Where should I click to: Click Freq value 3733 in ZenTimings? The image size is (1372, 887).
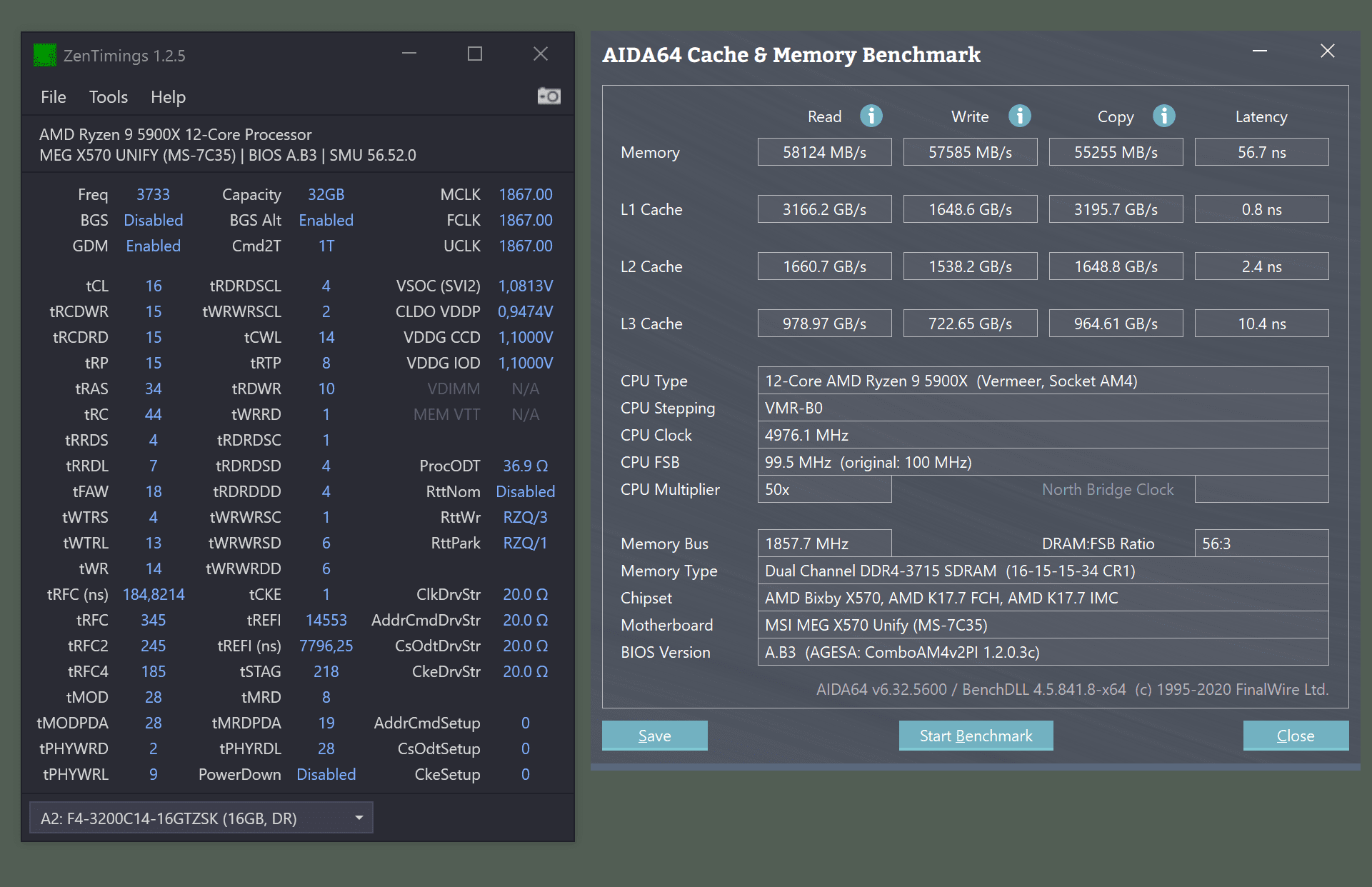click(x=153, y=194)
